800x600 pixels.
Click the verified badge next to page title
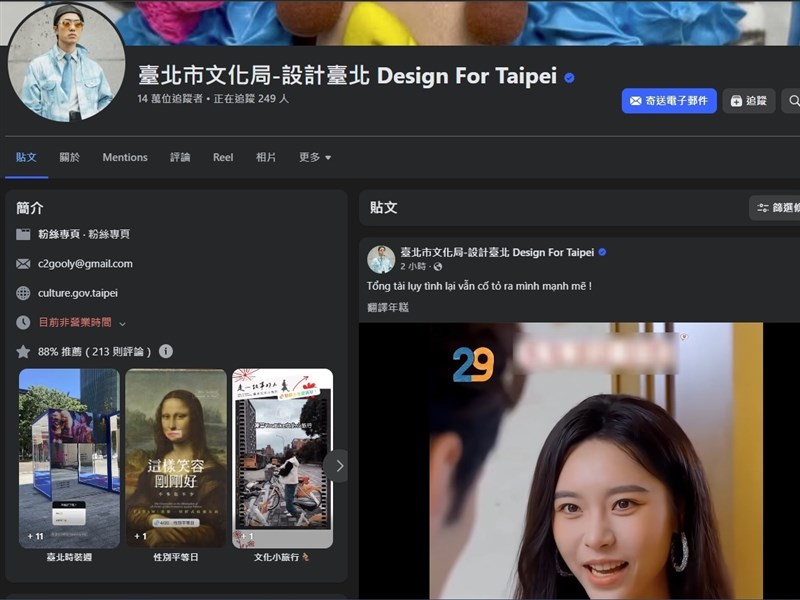coord(569,77)
